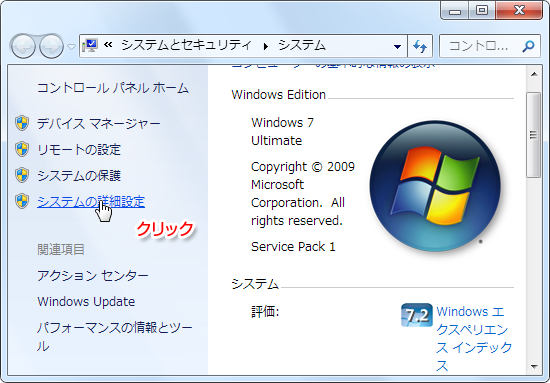Viewport: 550px width, 383px height.
Task: Click the vertical scrollbar thumb
Action: pyautogui.click(x=534, y=135)
